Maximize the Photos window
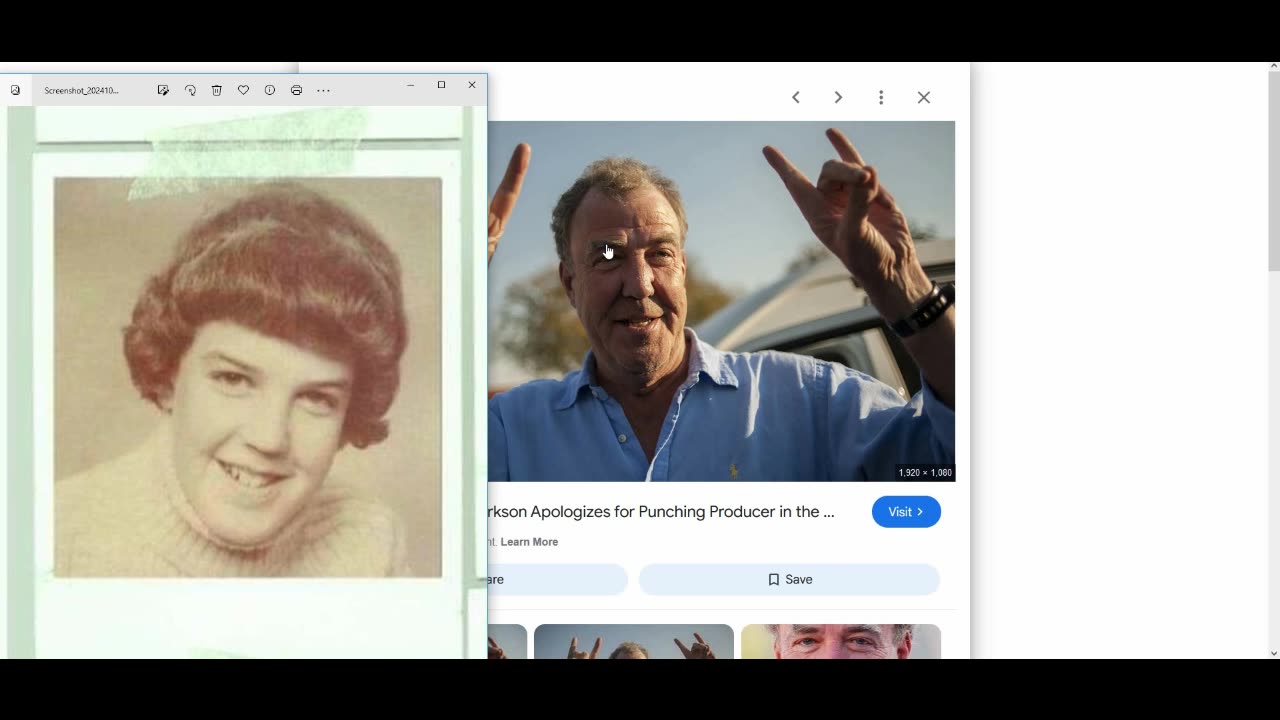Viewport: 1280px width, 720px height. pos(441,86)
